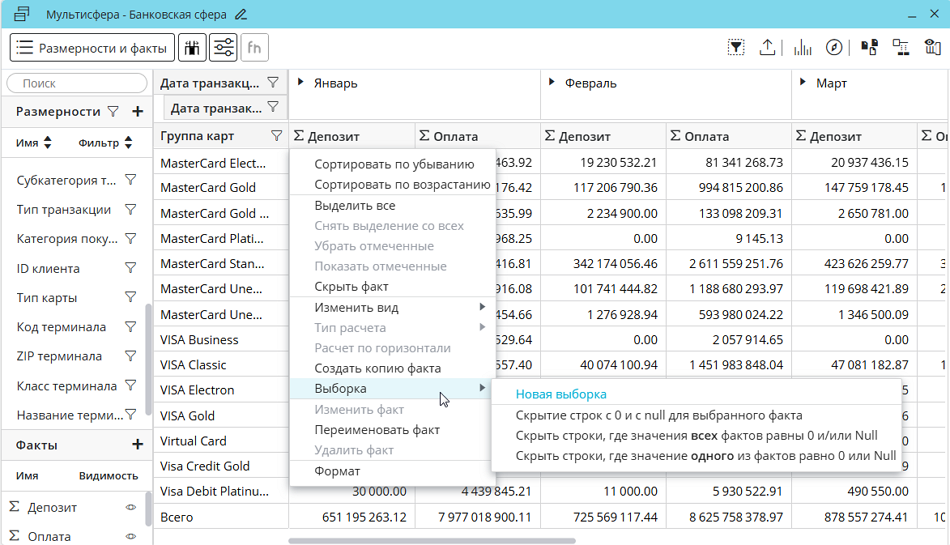950x545 pixels.
Task: Expand the Январь column group
Action: 300,83
